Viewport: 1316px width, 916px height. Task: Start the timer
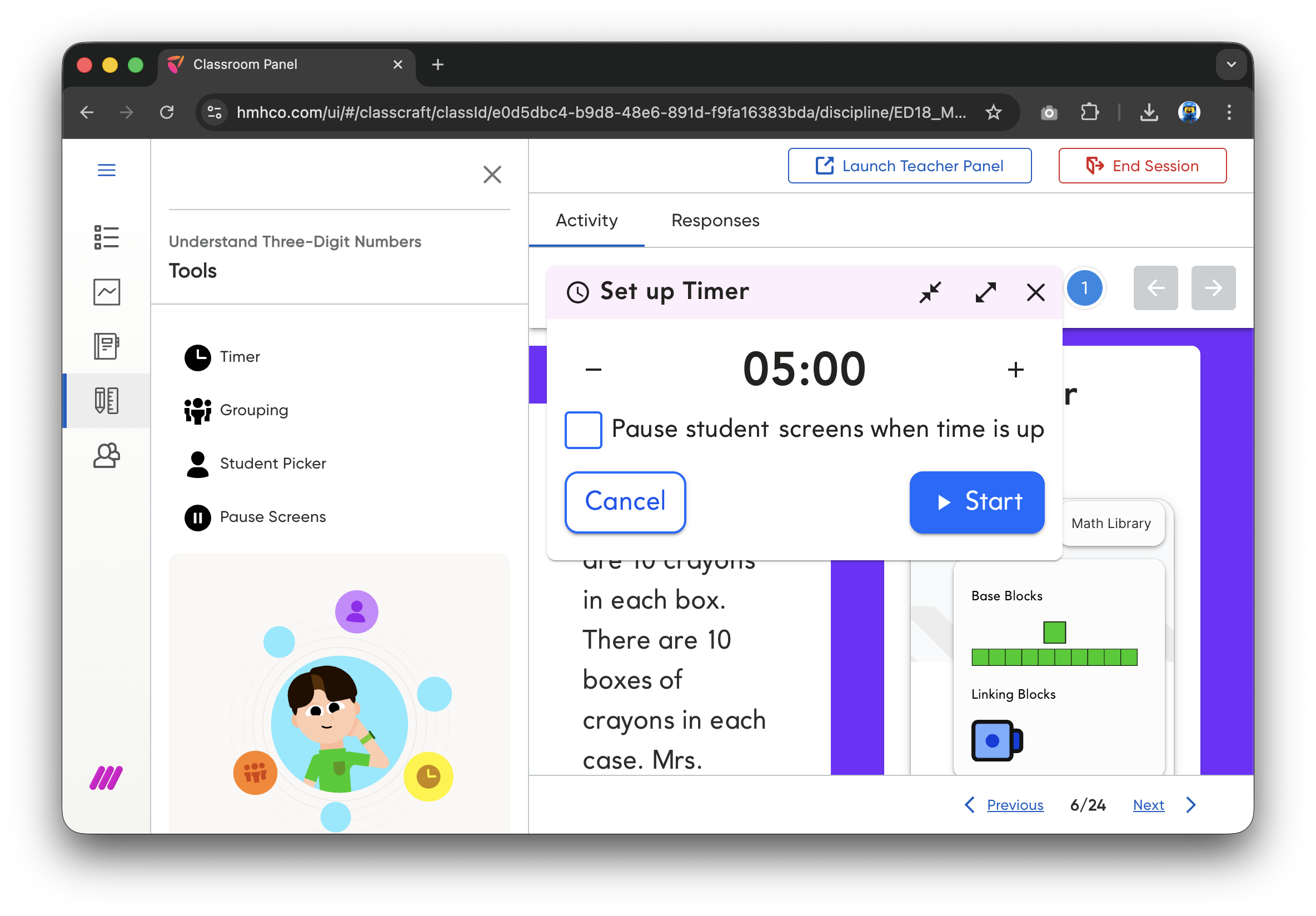pyautogui.click(x=976, y=501)
